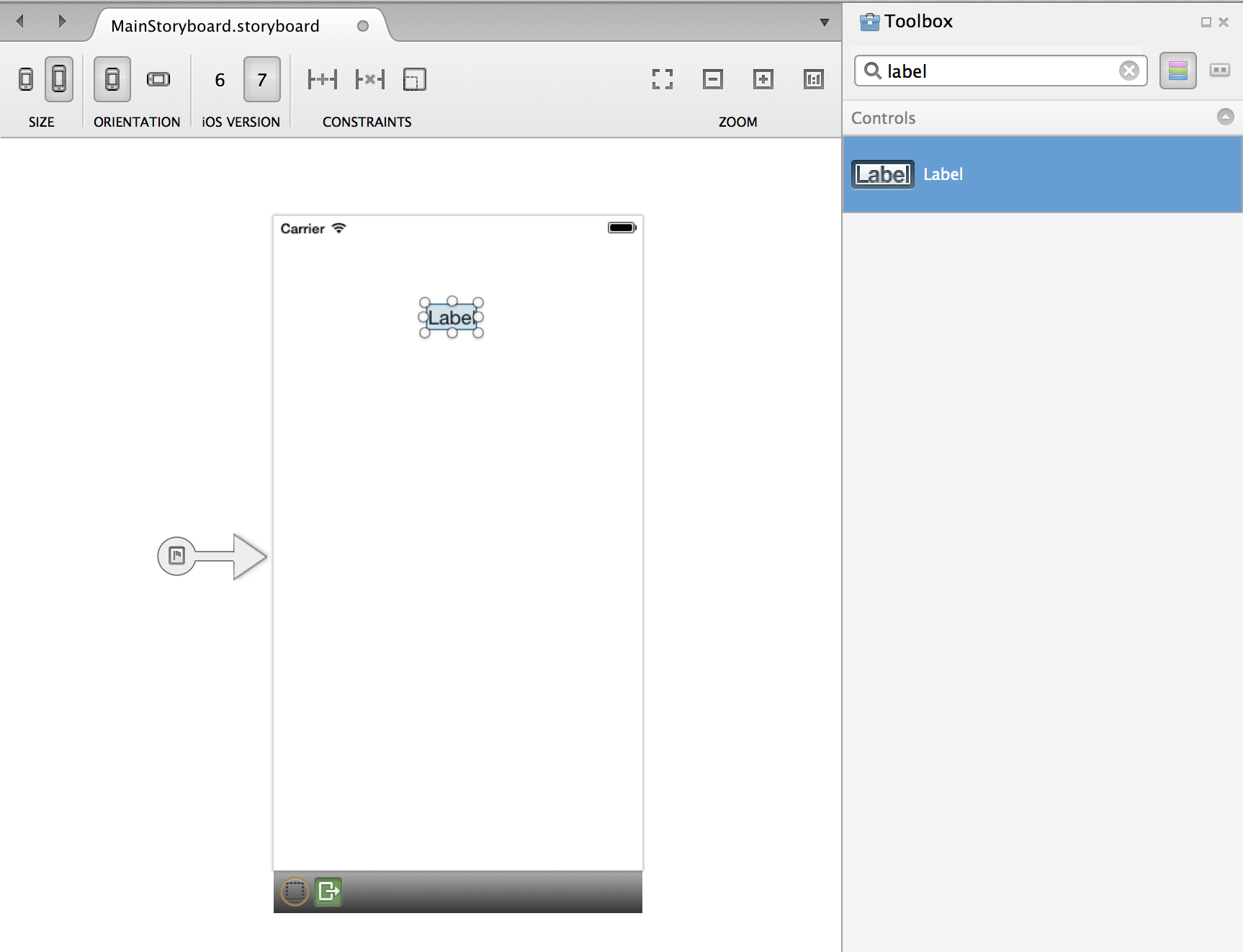
Task: Select iOS version 7
Action: click(262, 80)
